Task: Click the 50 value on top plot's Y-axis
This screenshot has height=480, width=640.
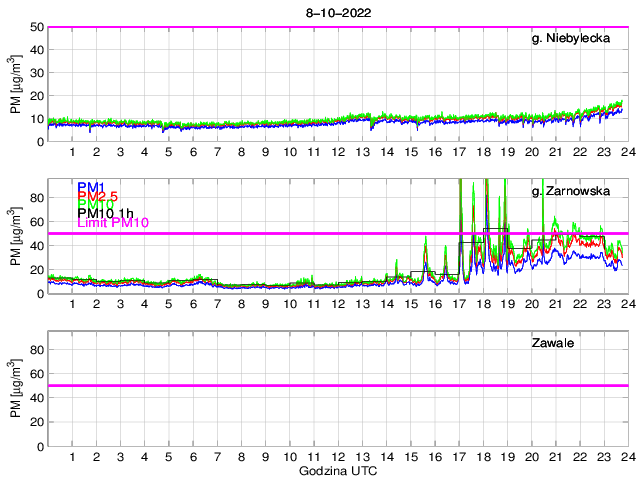Action: [36, 27]
